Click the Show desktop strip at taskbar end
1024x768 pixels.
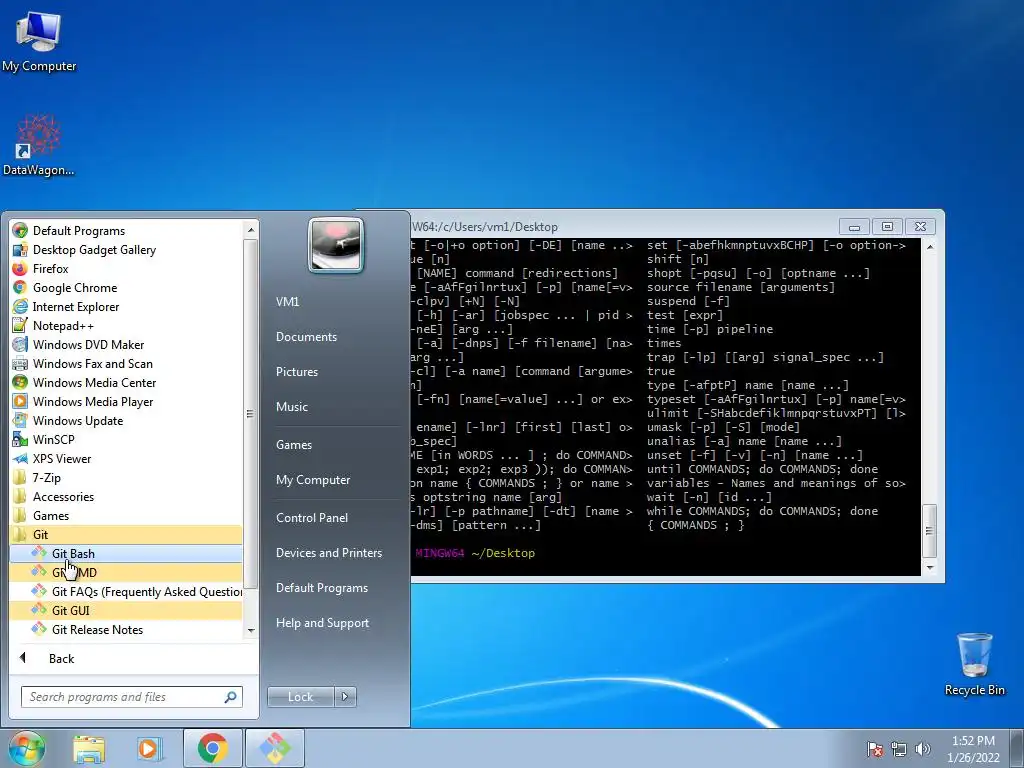[1018, 748]
